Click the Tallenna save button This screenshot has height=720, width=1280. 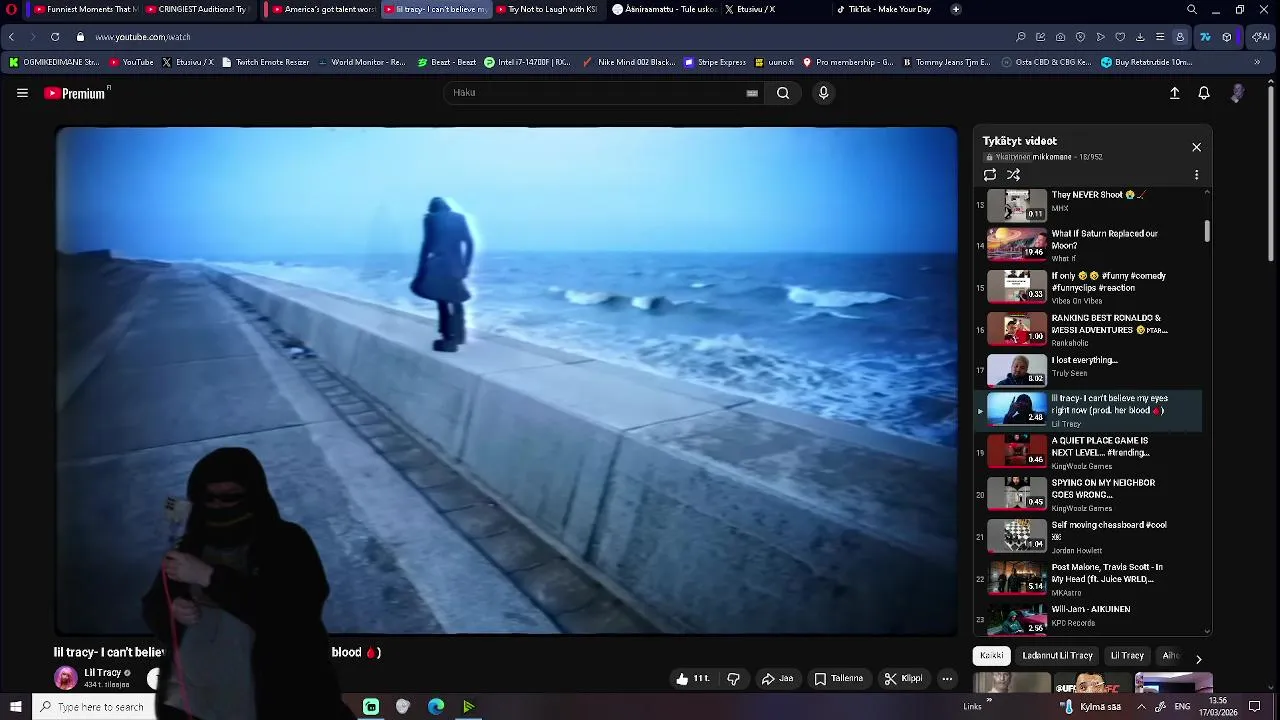click(838, 679)
